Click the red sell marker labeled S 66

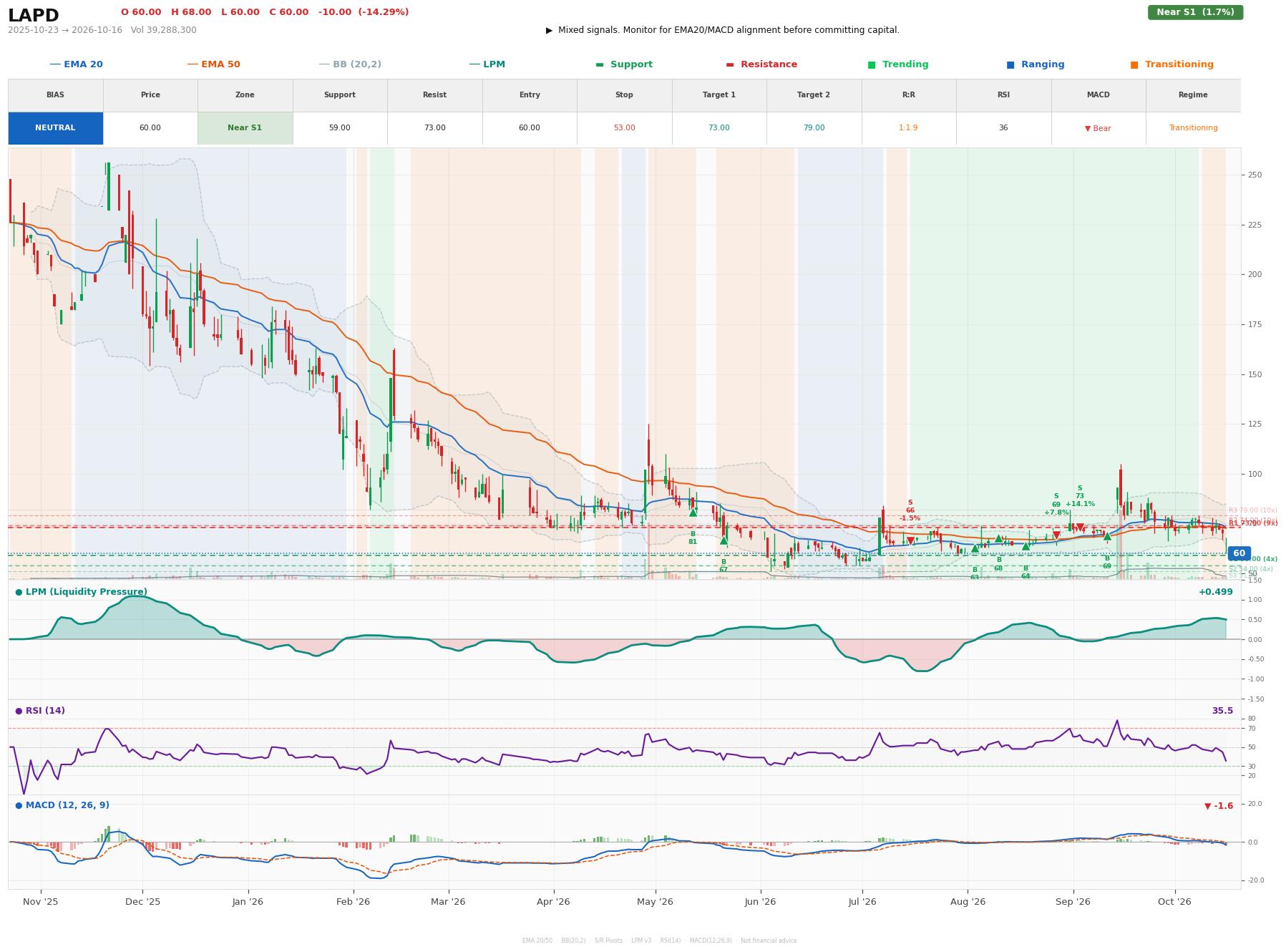(910, 540)
